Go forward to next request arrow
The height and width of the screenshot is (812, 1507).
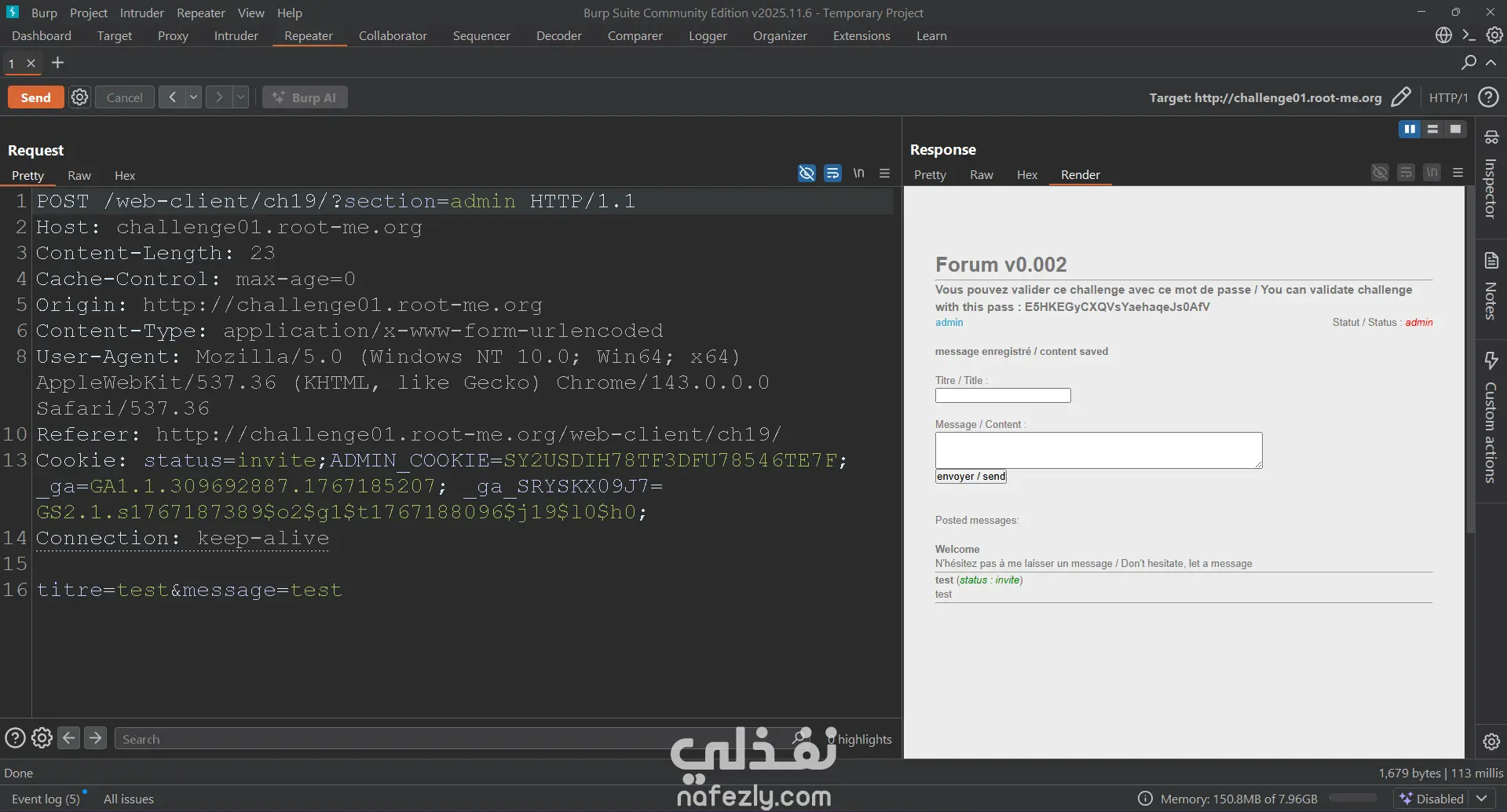[x=219, y=97]
